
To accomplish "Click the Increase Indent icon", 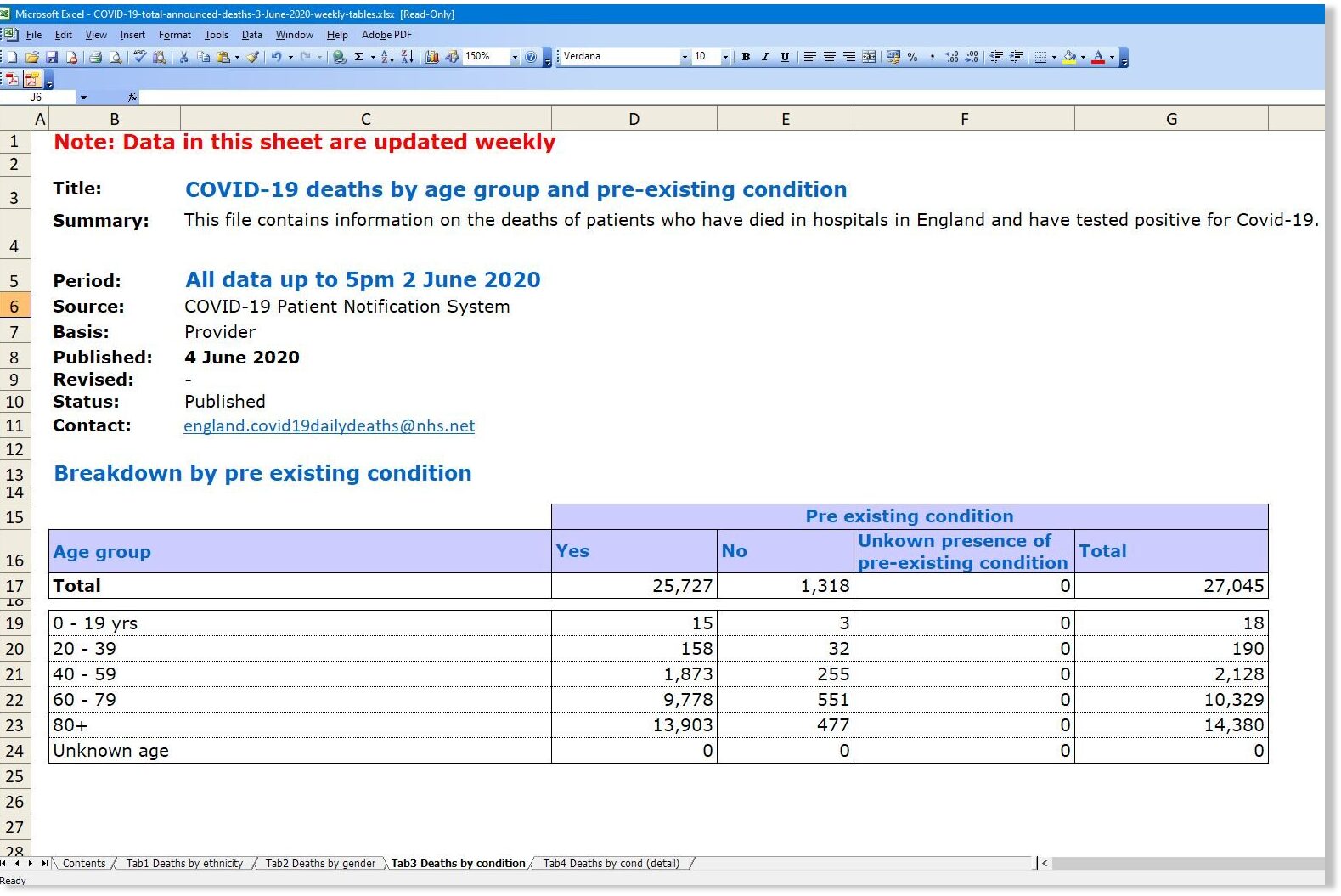I will click(1016, 57).
